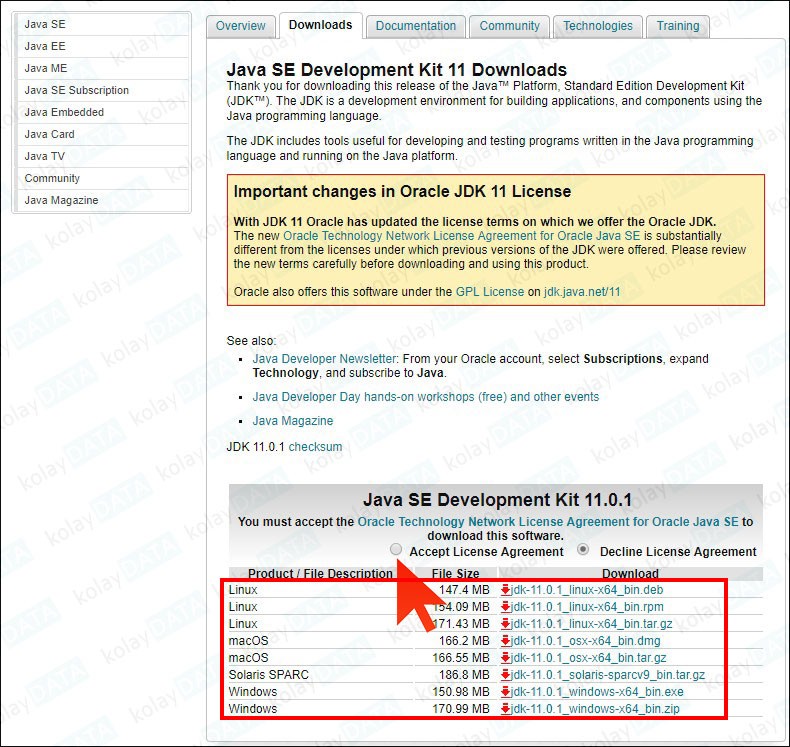Open the JDK 11.0.1 checksum link
The height and width of the screenshot is (747, 790).
point(315,447)
